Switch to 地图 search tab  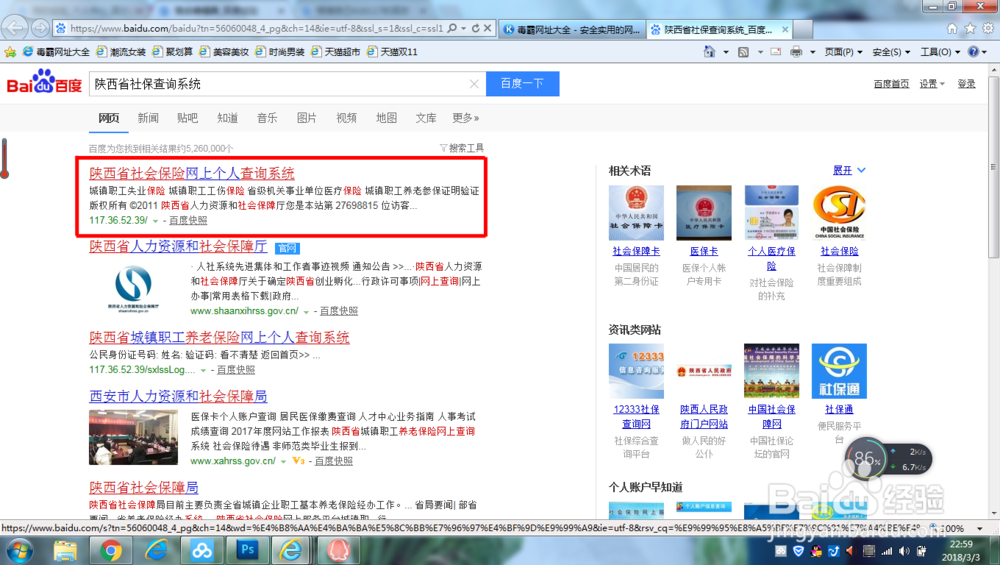[x=386, y=118]
